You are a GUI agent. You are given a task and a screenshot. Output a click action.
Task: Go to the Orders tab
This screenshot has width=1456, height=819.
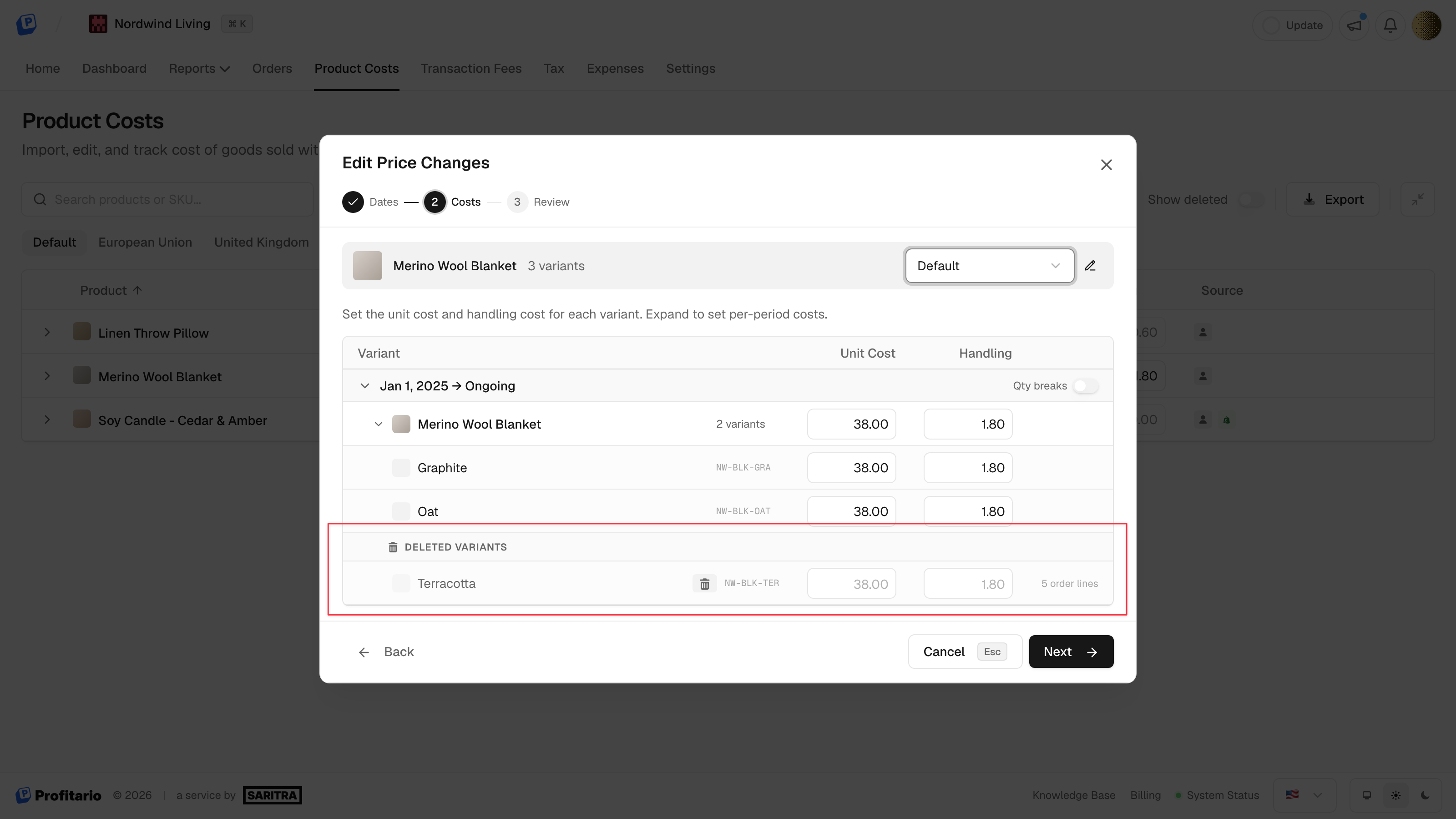[272, 68]
